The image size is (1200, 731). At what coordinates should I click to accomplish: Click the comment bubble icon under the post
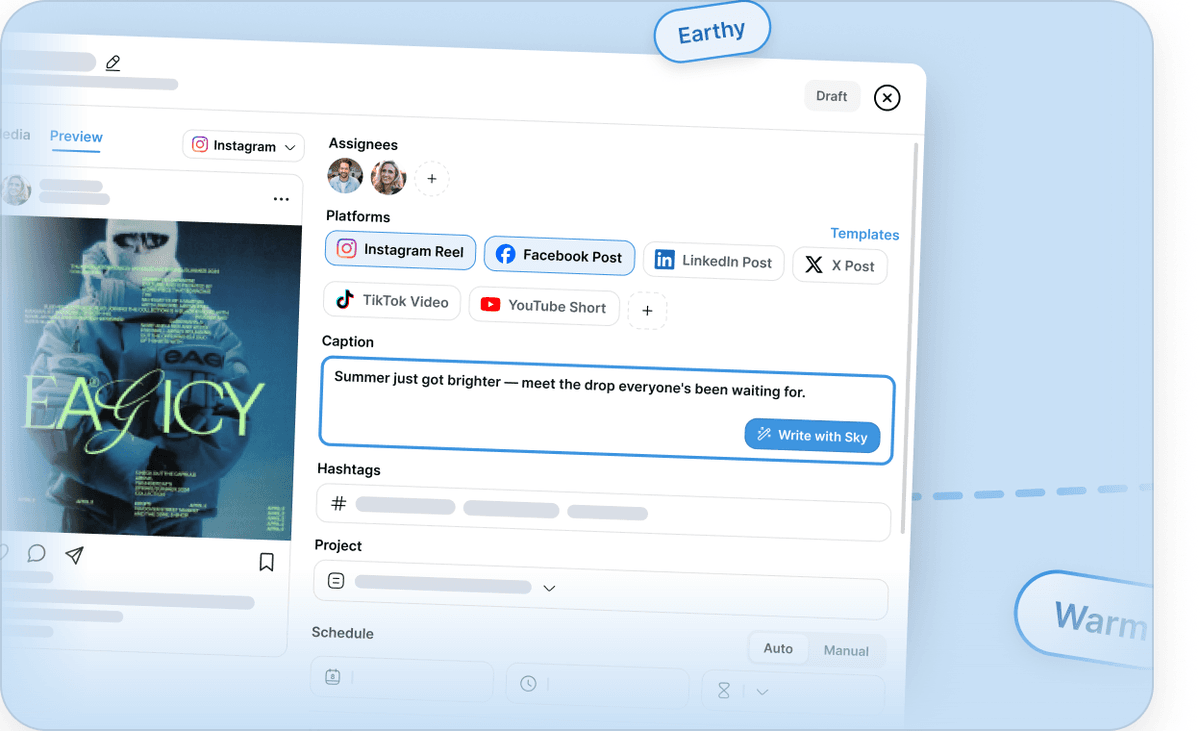(37, 553)
